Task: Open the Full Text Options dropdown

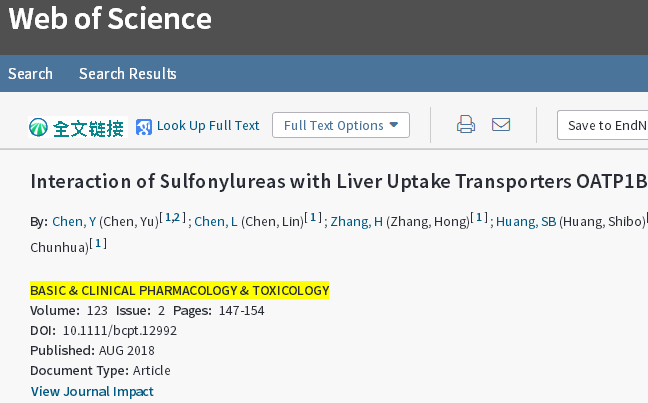Action: (x=341, y=125)
